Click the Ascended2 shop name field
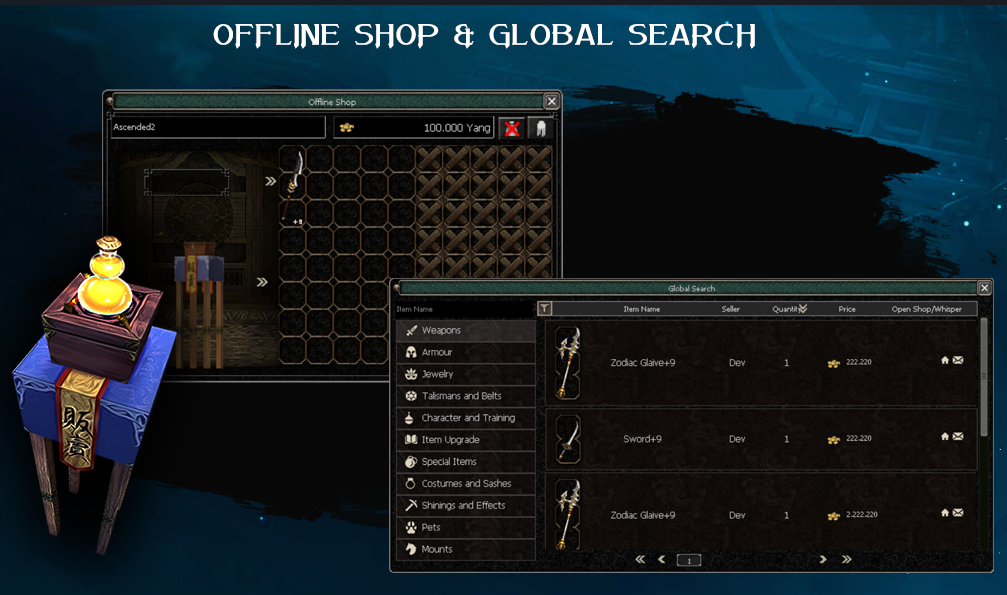 [217, 128]
